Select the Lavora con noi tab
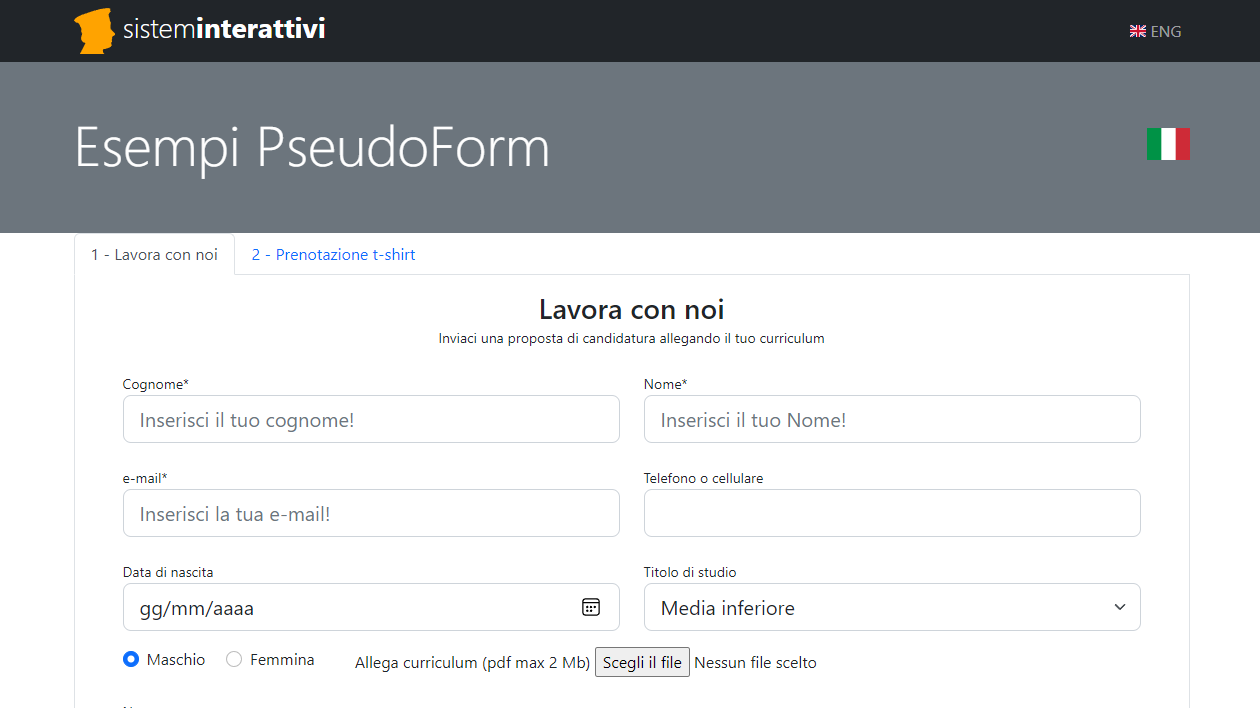The width and height of the screenshot is (1260, 708). click(154, 254)
